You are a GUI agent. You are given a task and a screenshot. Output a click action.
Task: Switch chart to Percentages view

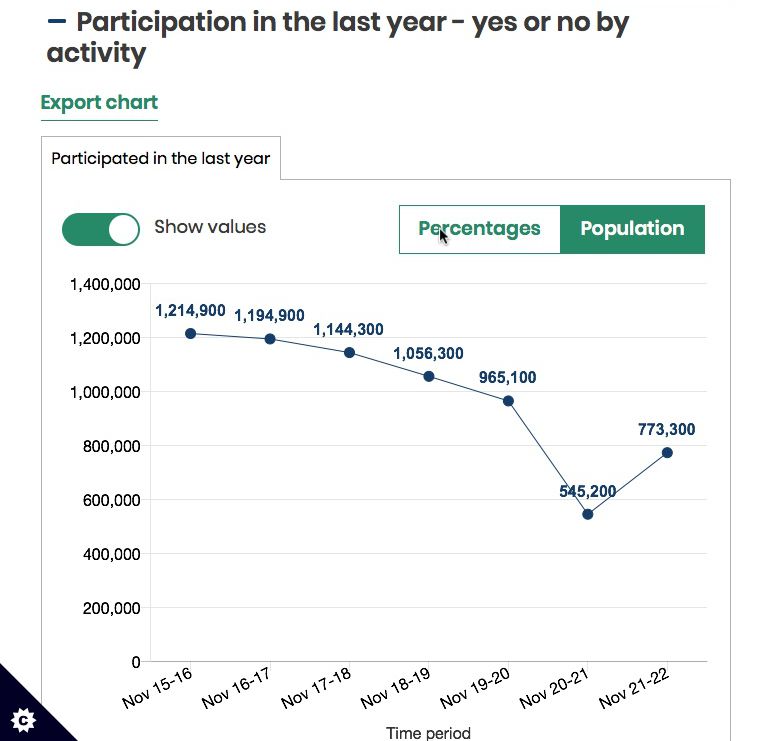click(x=480, y=229)
